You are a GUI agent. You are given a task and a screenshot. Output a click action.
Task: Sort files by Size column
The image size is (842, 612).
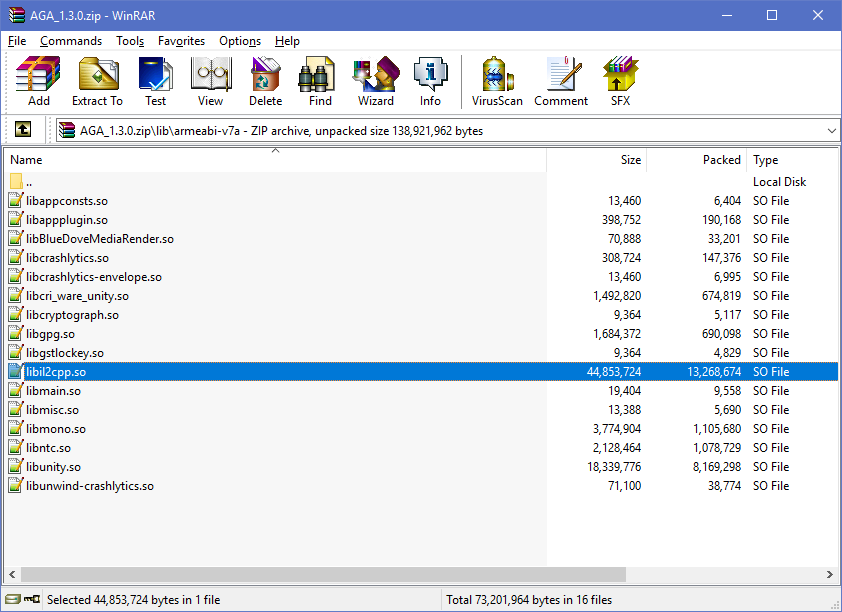click(597, 159)
